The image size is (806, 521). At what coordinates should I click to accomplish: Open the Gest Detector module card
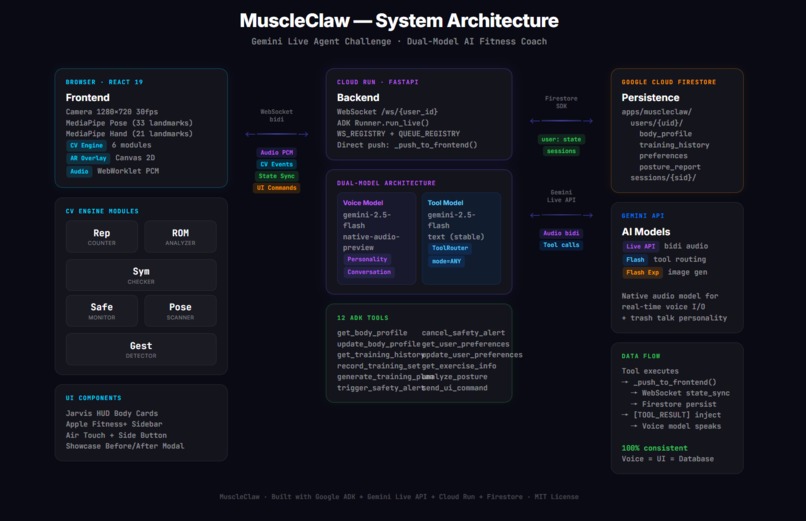pos(141,349)
